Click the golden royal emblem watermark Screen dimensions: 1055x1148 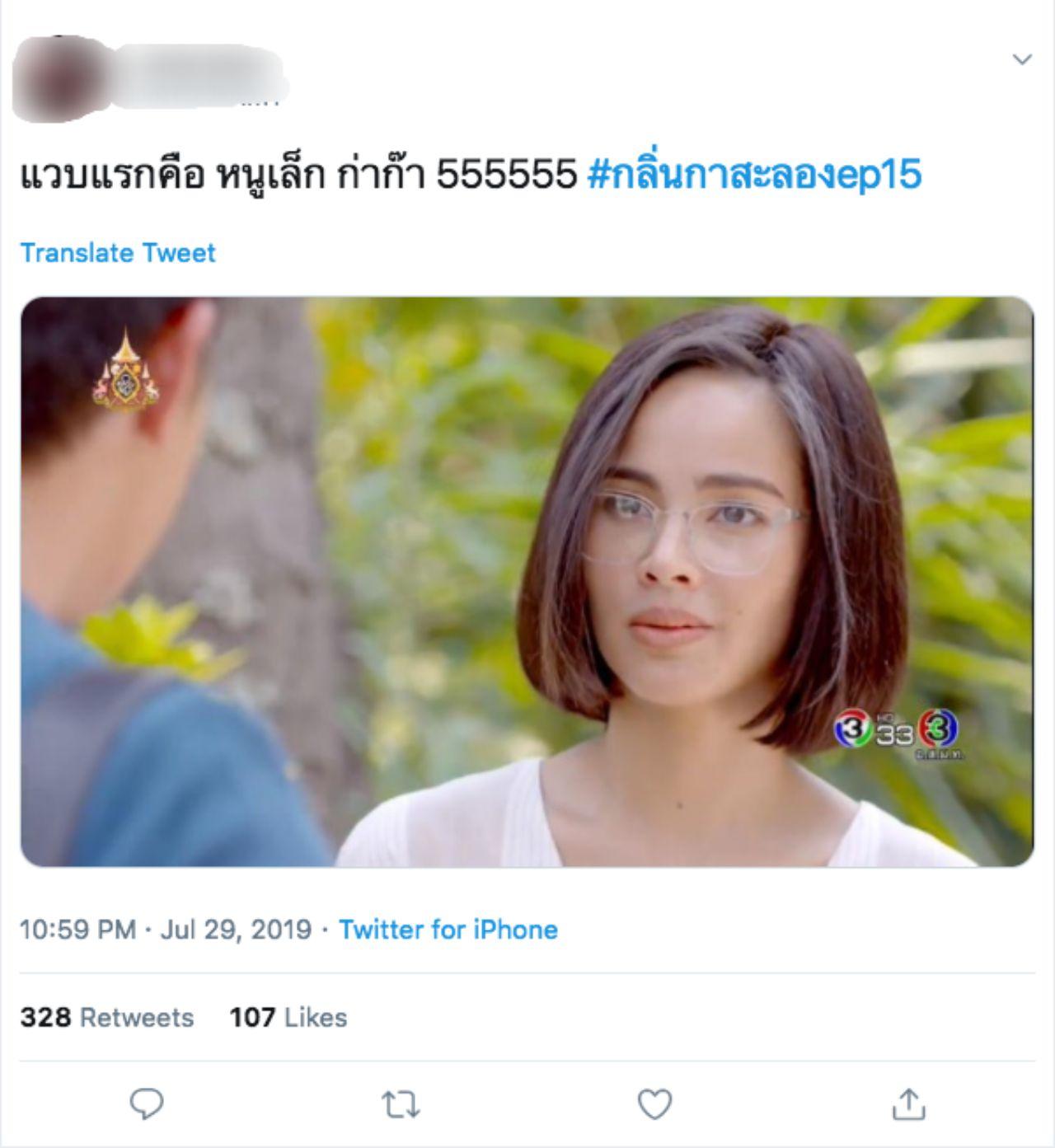click(x=124, y=371)
